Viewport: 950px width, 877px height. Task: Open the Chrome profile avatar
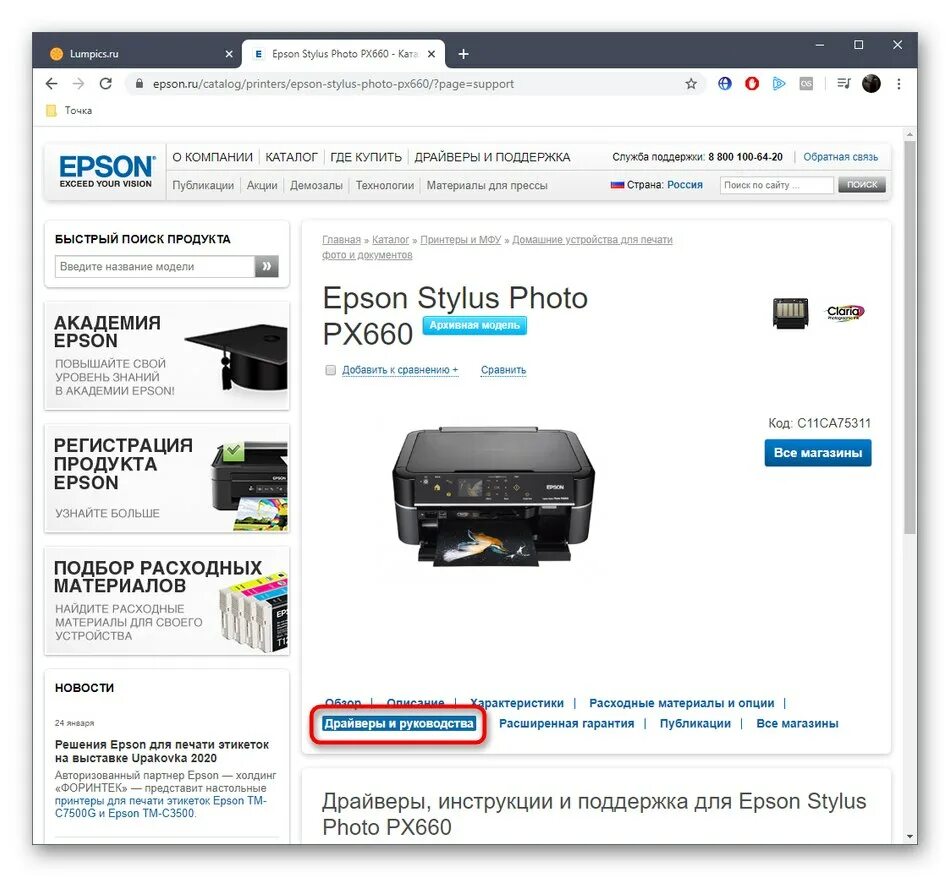point(871,84)
